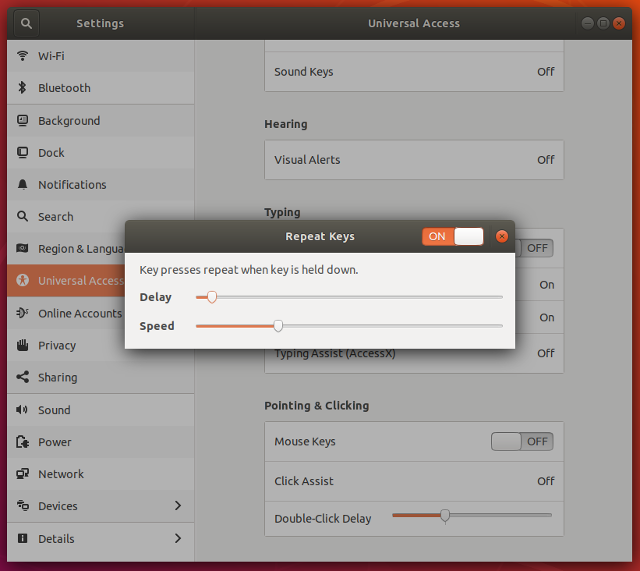Viewport: 640px width, 571px height.
Task: Expand the Devices submenu arrow
Action: [x=178, y=506]
